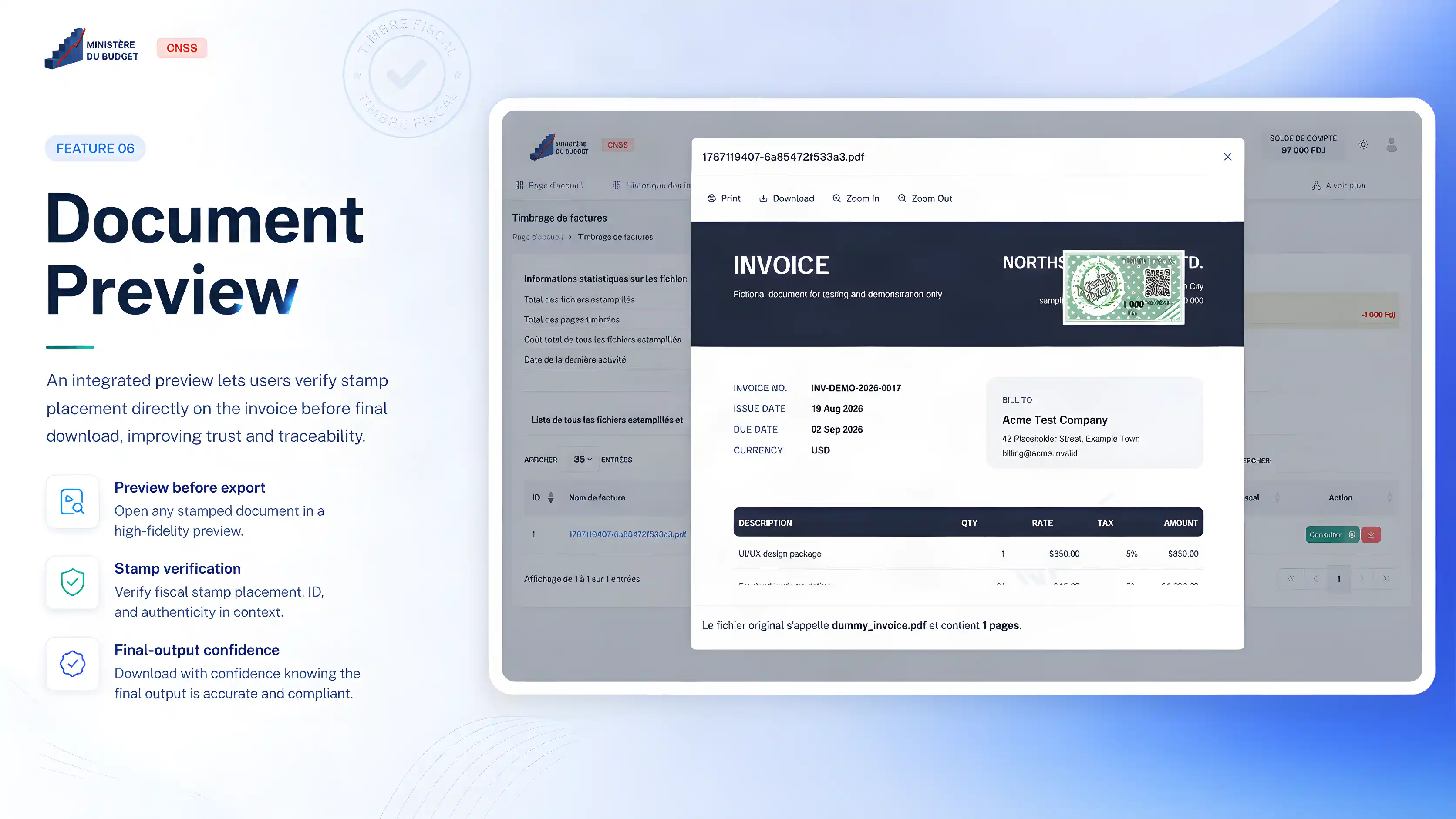This screenshot has width=1456, height=819.
Task: Click the issue date 19 Aug 2026
Action: click(x=836, y=408)
